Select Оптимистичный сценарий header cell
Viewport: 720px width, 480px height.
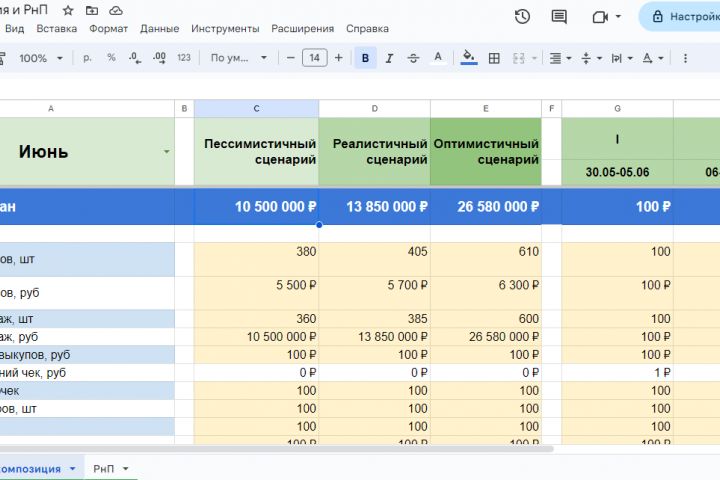coord(486,152)
